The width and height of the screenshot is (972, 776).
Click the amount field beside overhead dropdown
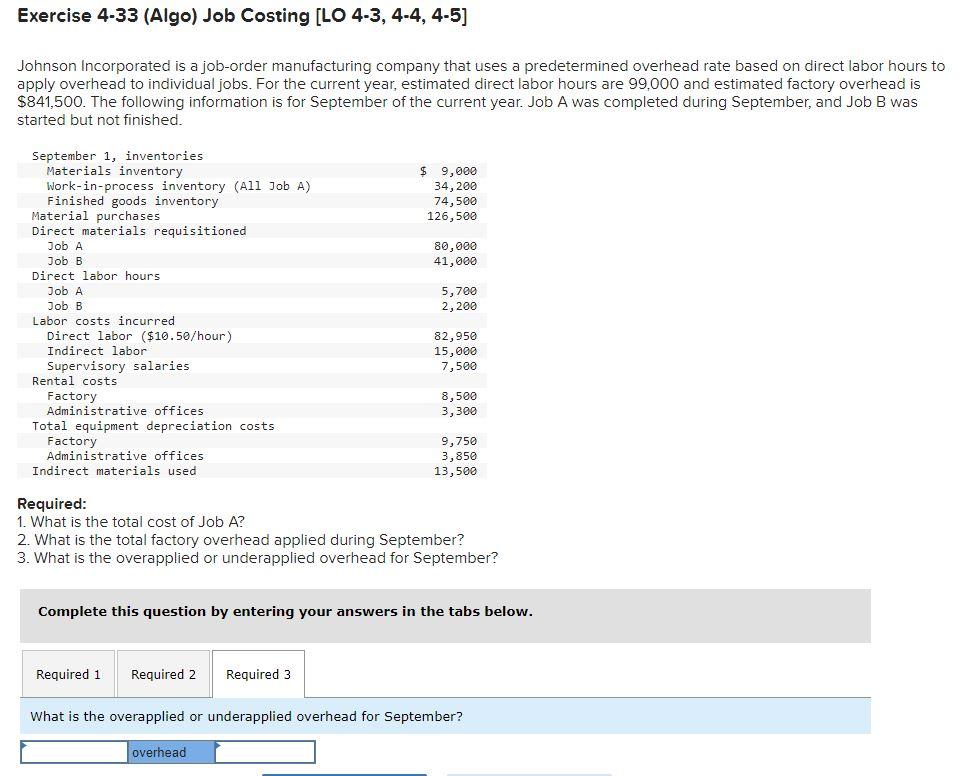(x=265, y=752)
